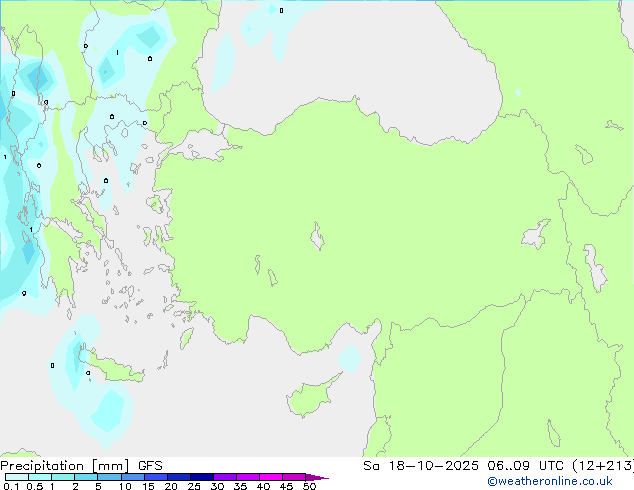
Task: Select the 35–40 mm magenta legend swatch
Action: point(248,477)
